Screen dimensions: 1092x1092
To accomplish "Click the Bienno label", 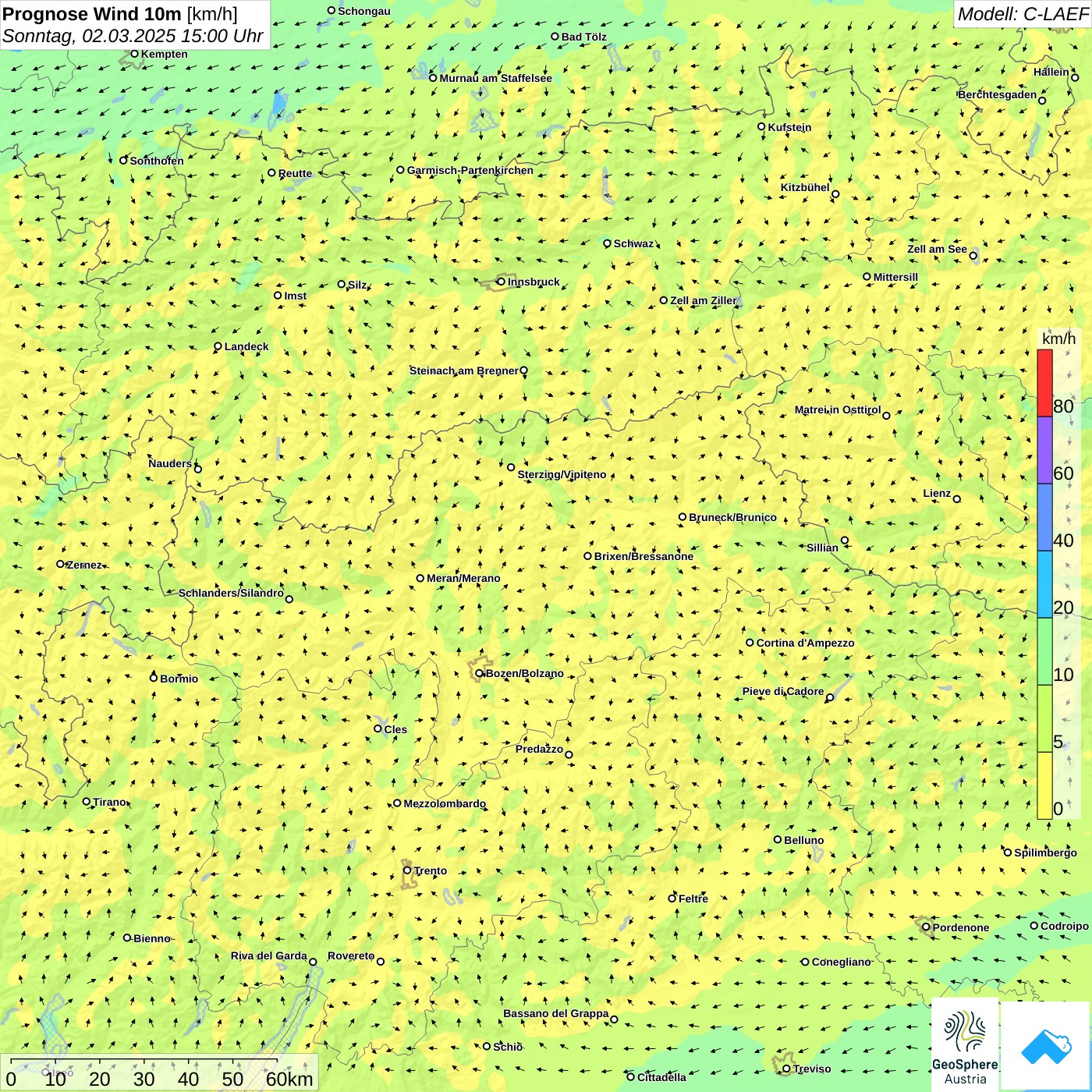I will [151, 938].
